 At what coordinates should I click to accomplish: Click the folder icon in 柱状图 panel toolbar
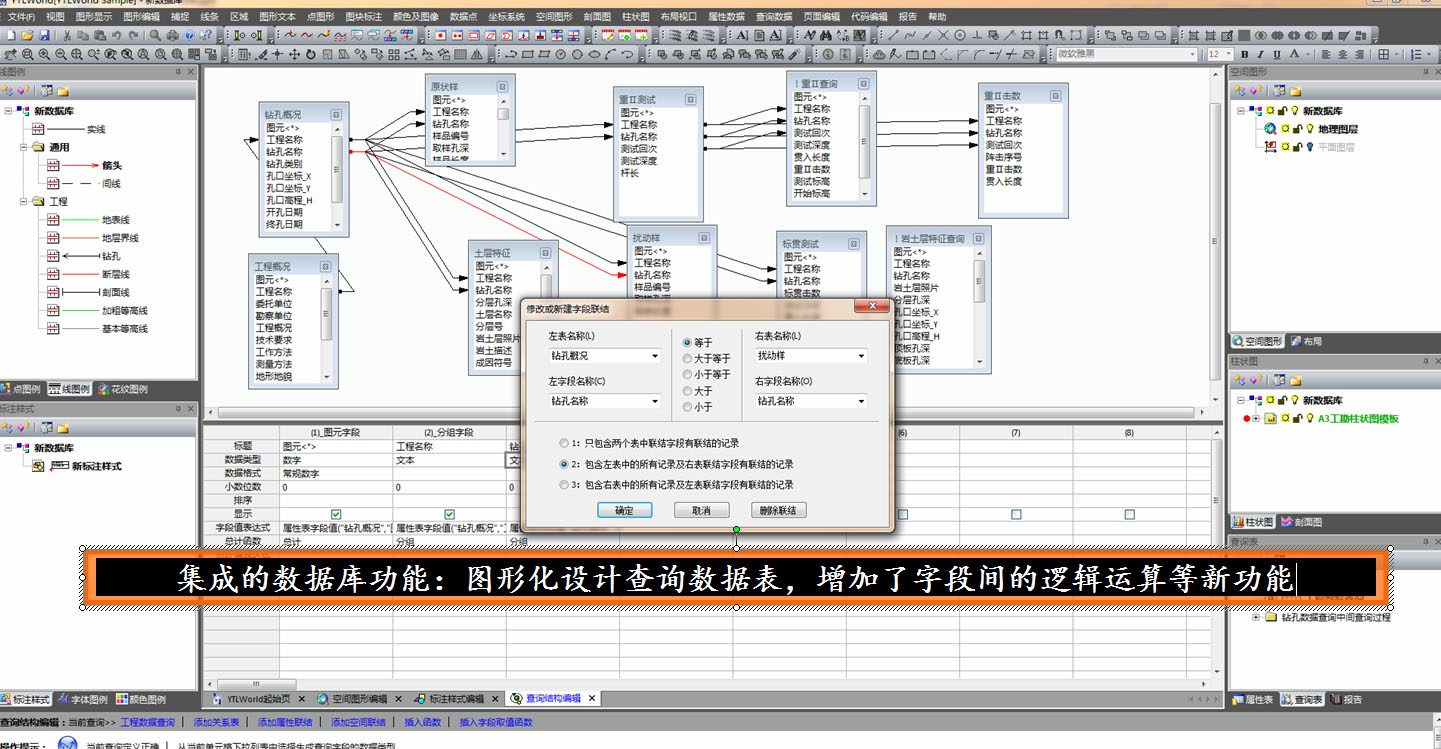point(1294,380)
